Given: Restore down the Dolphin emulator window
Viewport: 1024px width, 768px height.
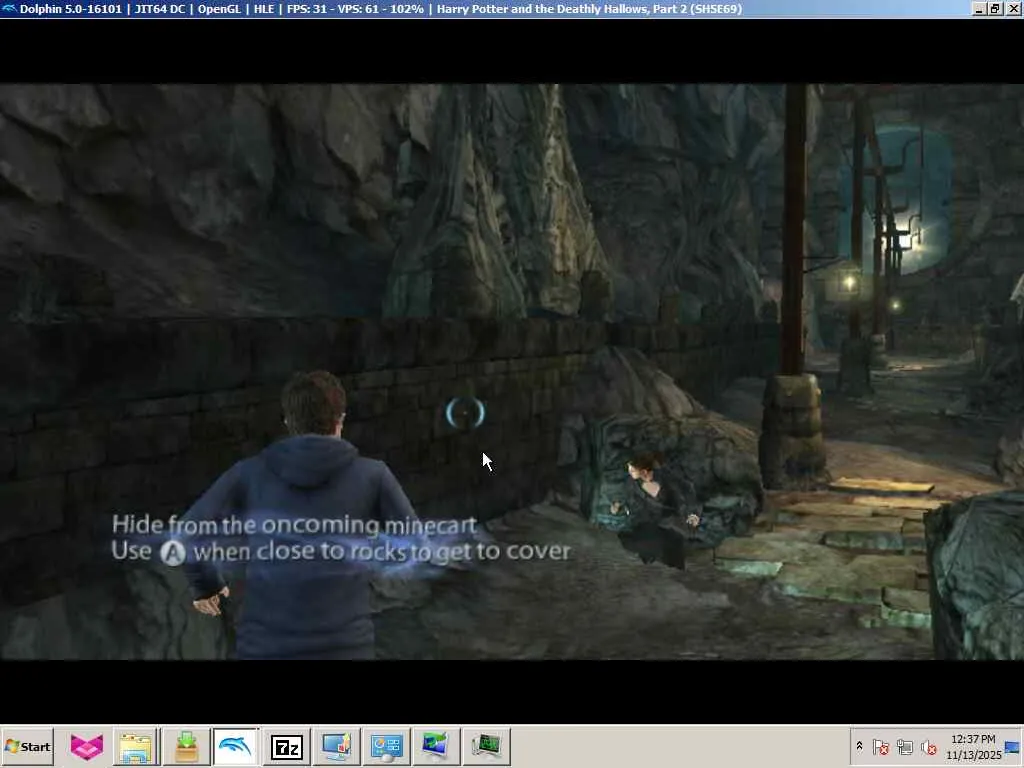Looking at the screenshot, I should [995, 8].
